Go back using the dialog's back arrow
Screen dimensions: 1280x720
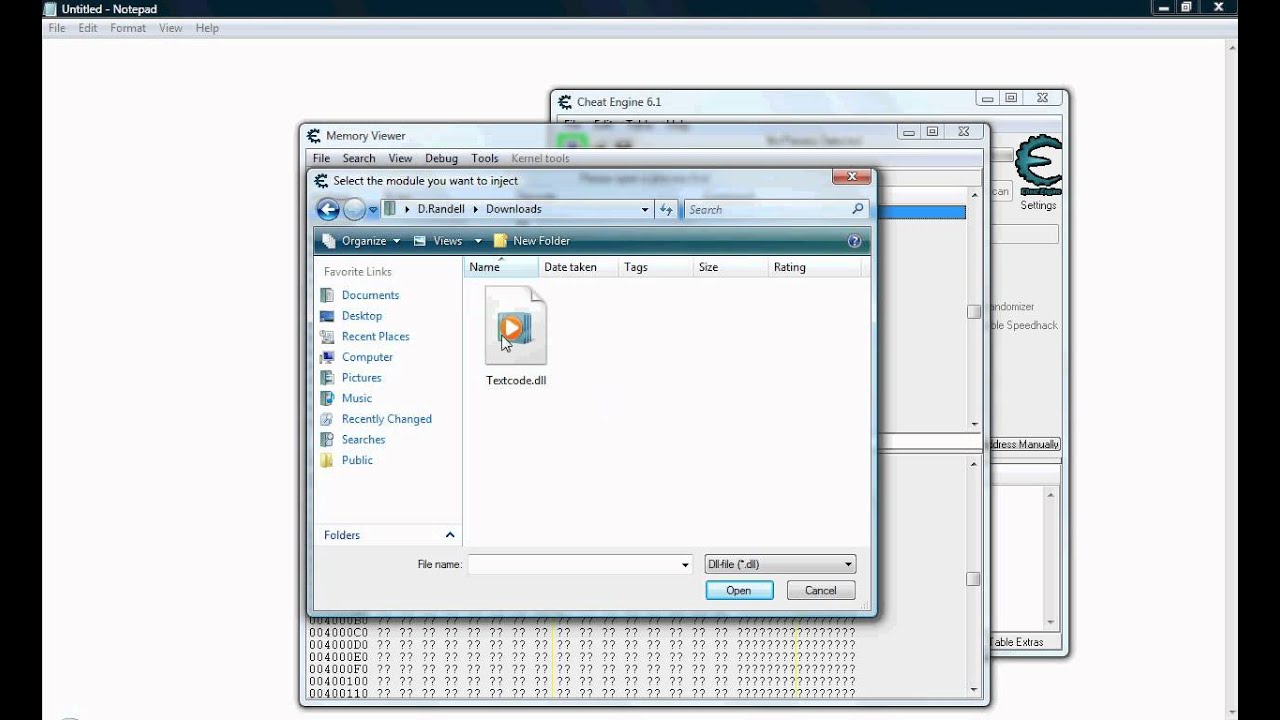(327, 209)
